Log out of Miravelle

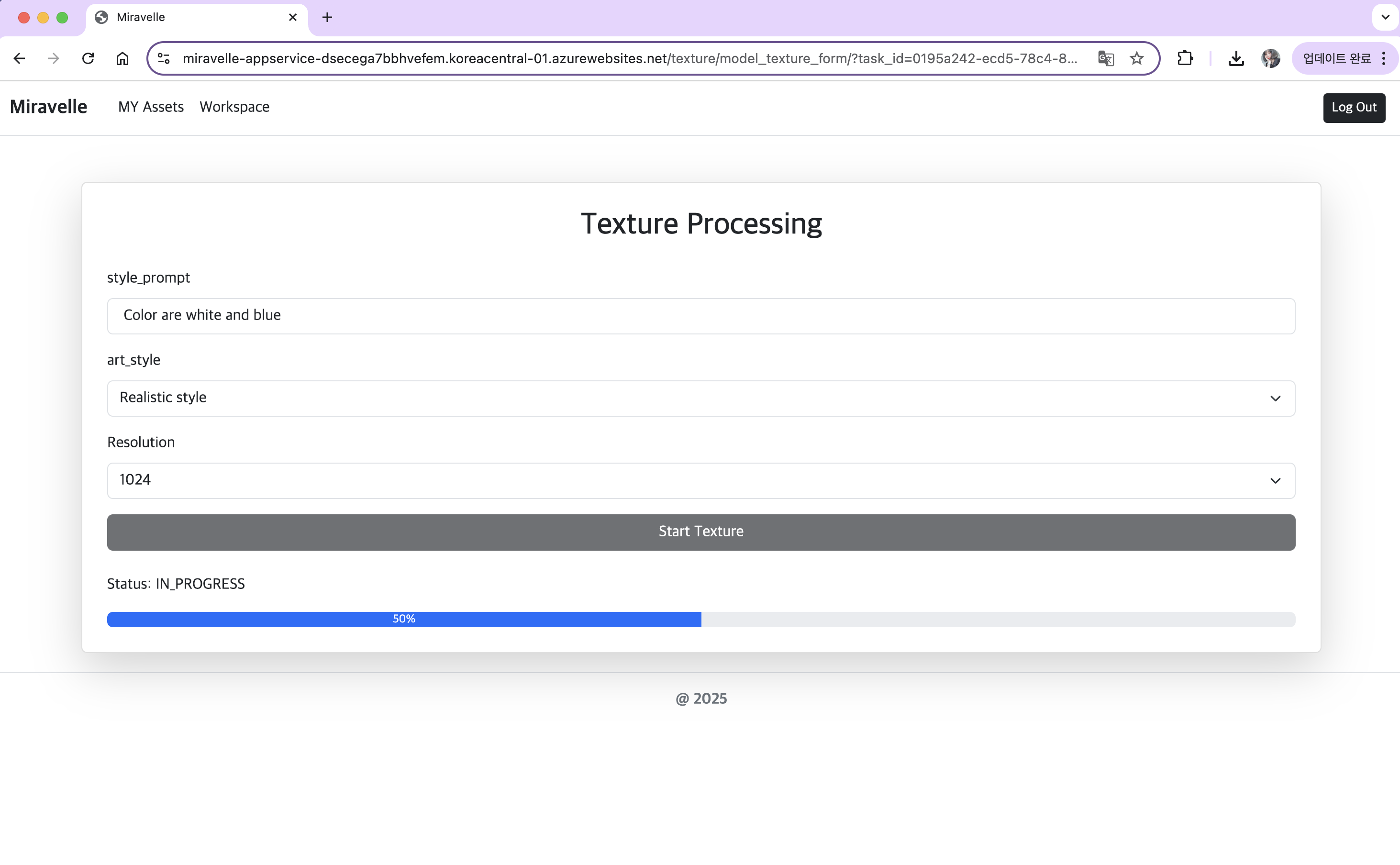[x=1354, y=108]
